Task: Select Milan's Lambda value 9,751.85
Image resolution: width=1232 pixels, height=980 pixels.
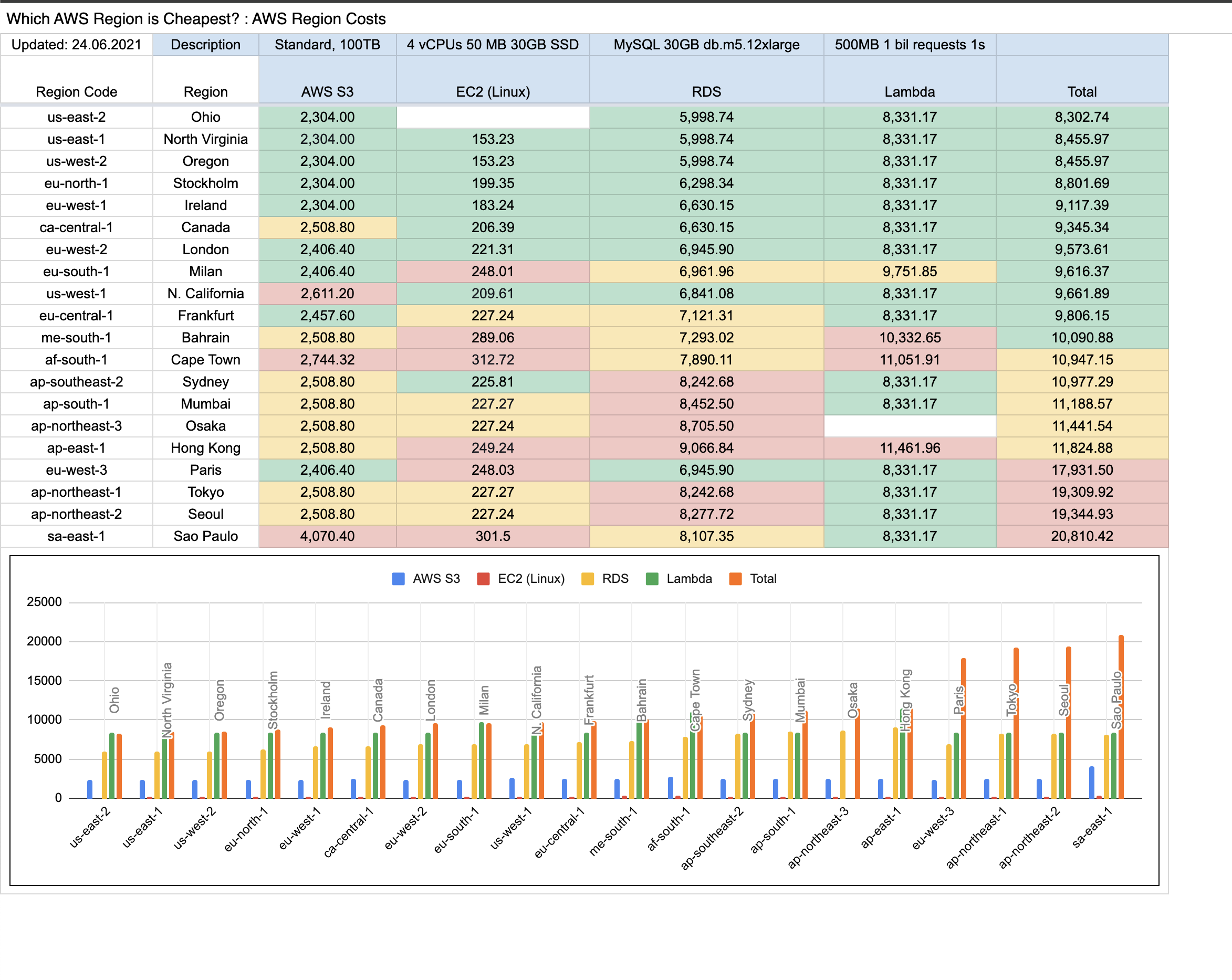Action: pyautogui.click(x=910, y=272)
